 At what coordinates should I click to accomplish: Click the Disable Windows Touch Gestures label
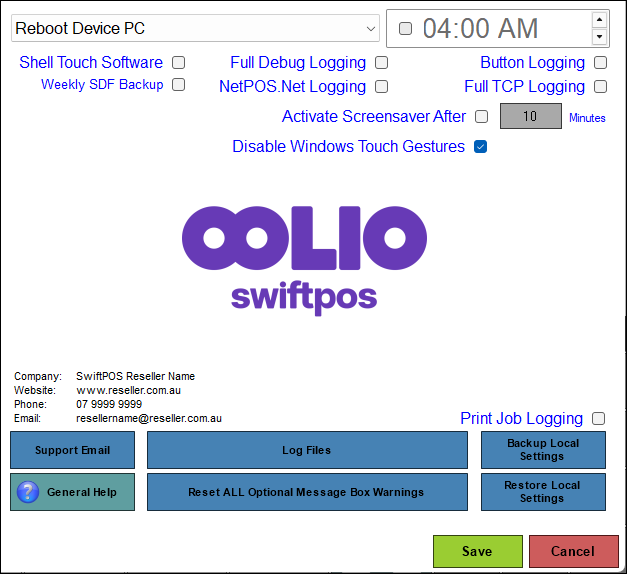[x=348, y=147]
